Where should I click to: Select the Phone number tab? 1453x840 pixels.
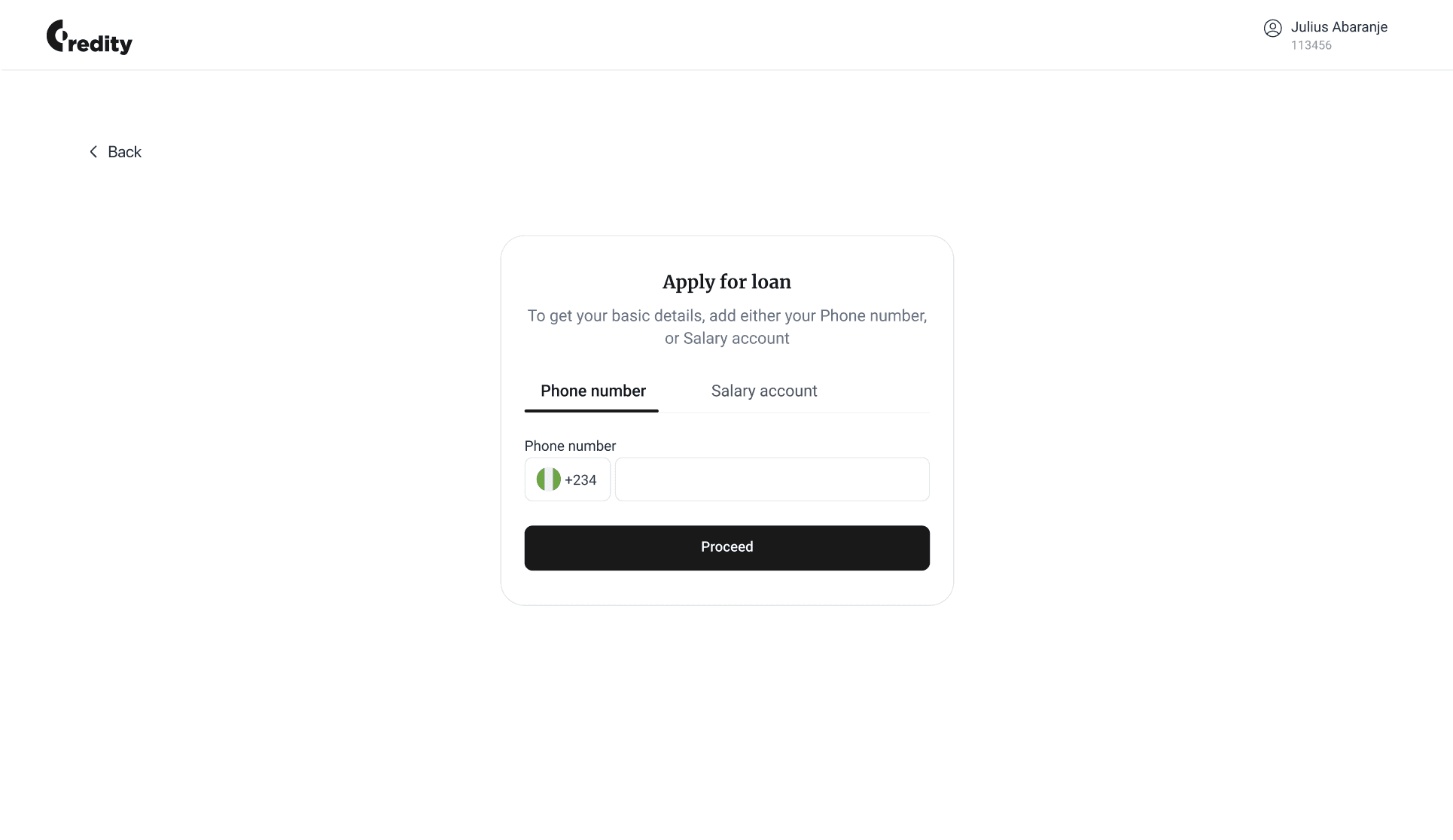coord(592,391)
